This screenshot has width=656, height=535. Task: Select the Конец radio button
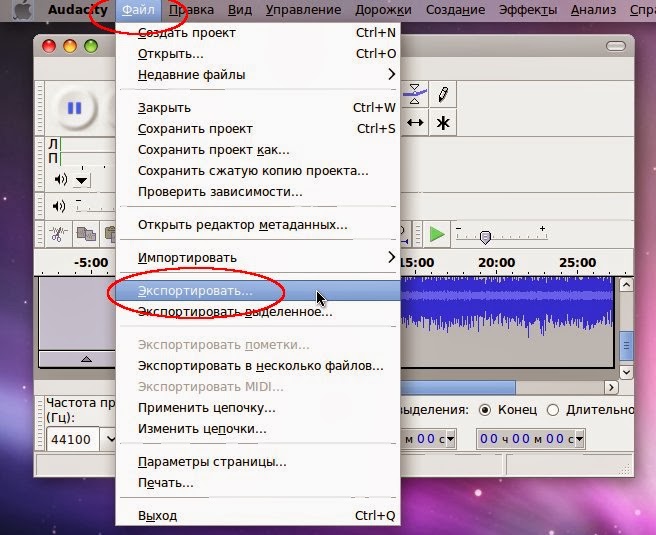pos(484,410)
